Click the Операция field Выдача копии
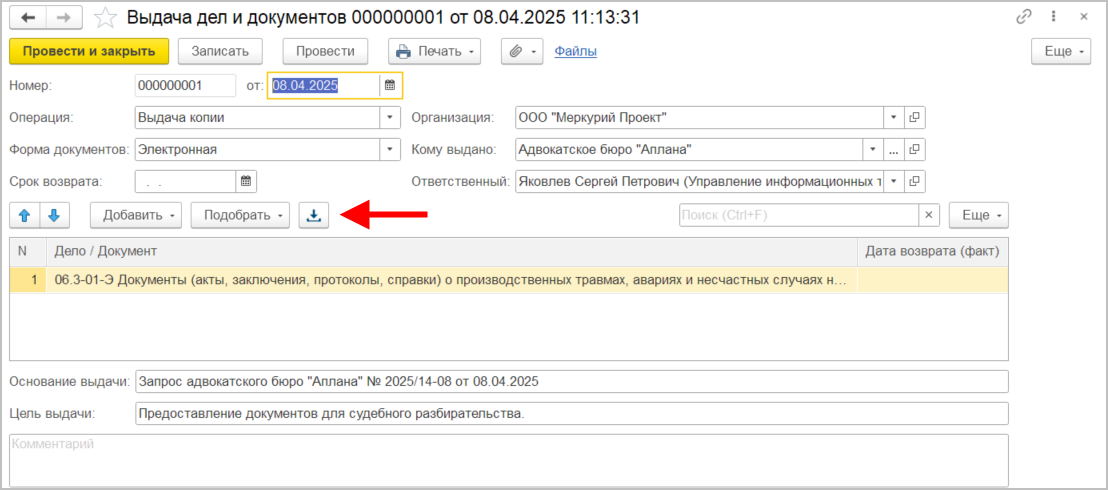 pos(257,117)
